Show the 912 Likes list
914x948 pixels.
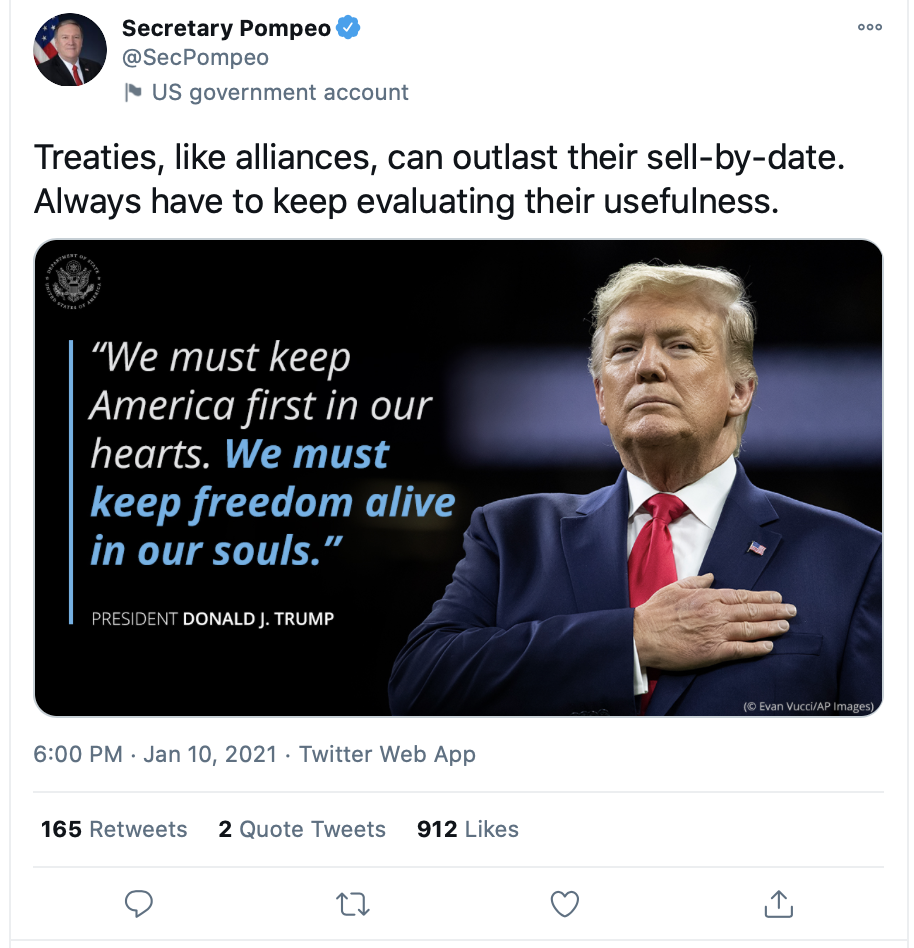click(x=468, y=829)
